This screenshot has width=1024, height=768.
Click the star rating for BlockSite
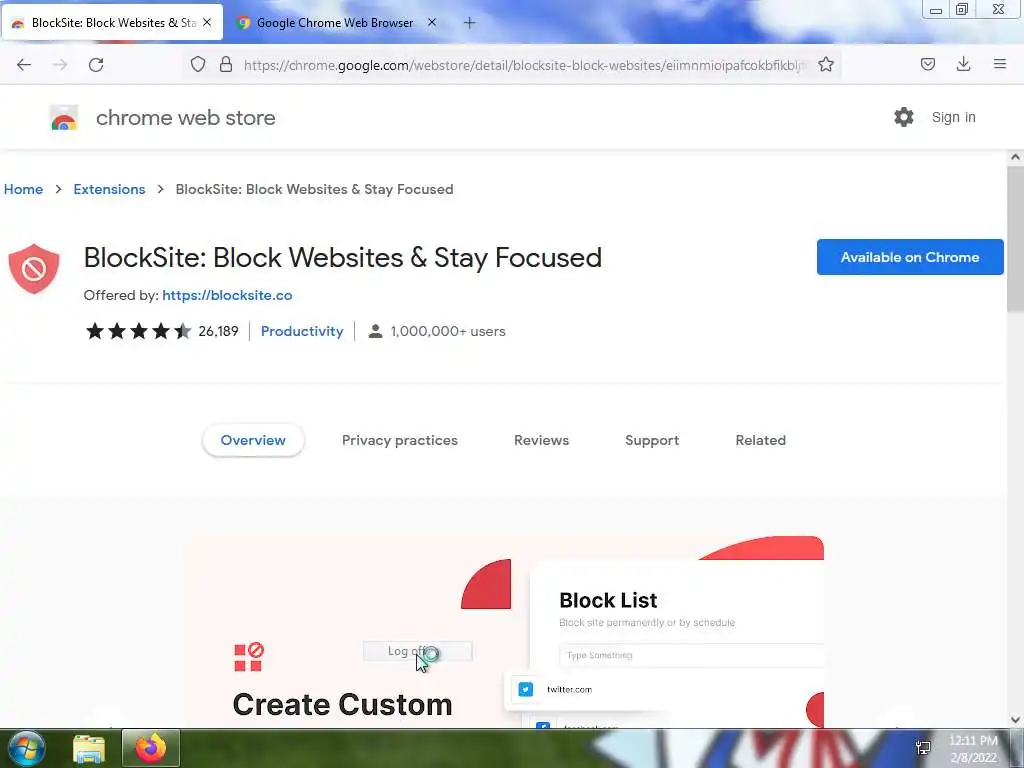[138, 331]
